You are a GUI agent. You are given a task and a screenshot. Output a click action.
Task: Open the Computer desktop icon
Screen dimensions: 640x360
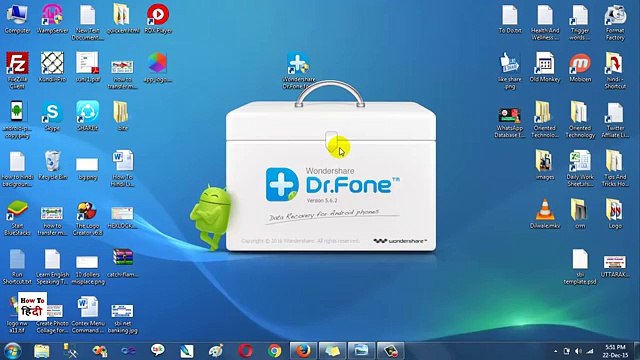pyautogui.click(x=17, y=19)
